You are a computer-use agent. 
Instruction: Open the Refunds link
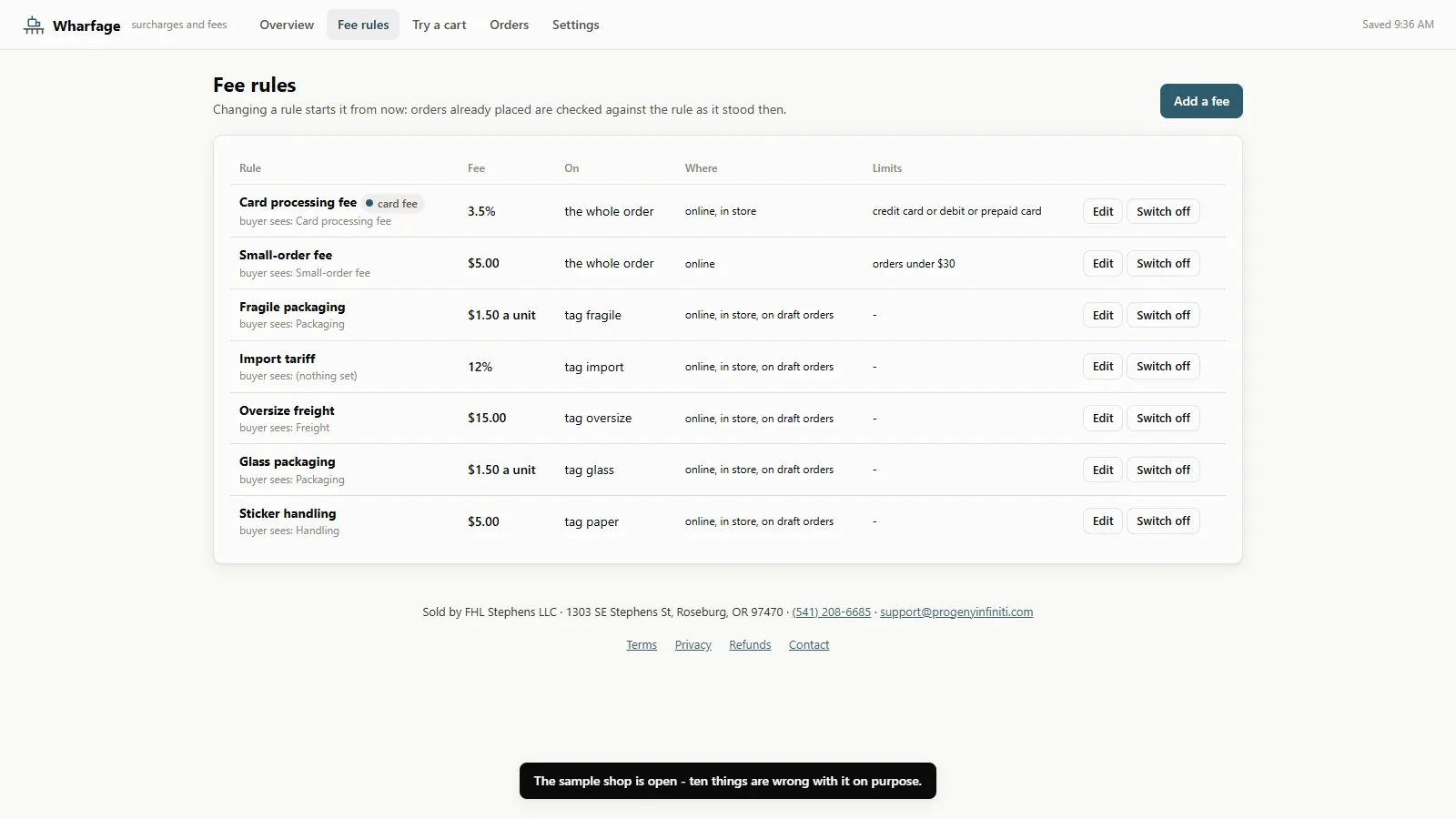[x=750, y=644]
